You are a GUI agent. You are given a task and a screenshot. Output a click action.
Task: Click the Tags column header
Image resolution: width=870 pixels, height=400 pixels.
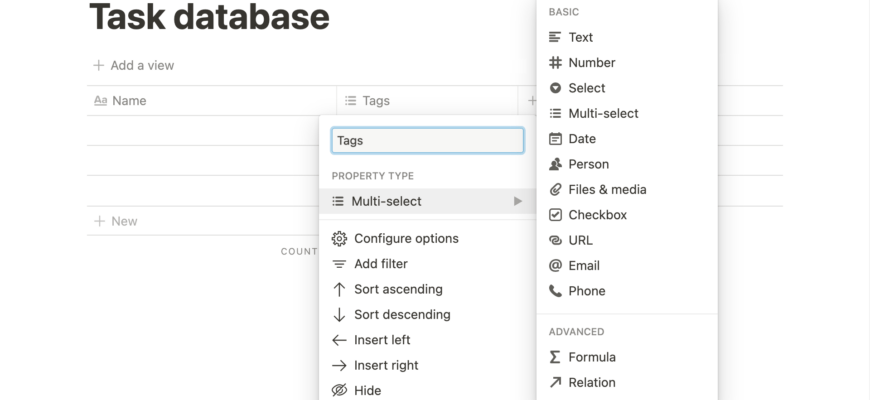tap(427, 101)
